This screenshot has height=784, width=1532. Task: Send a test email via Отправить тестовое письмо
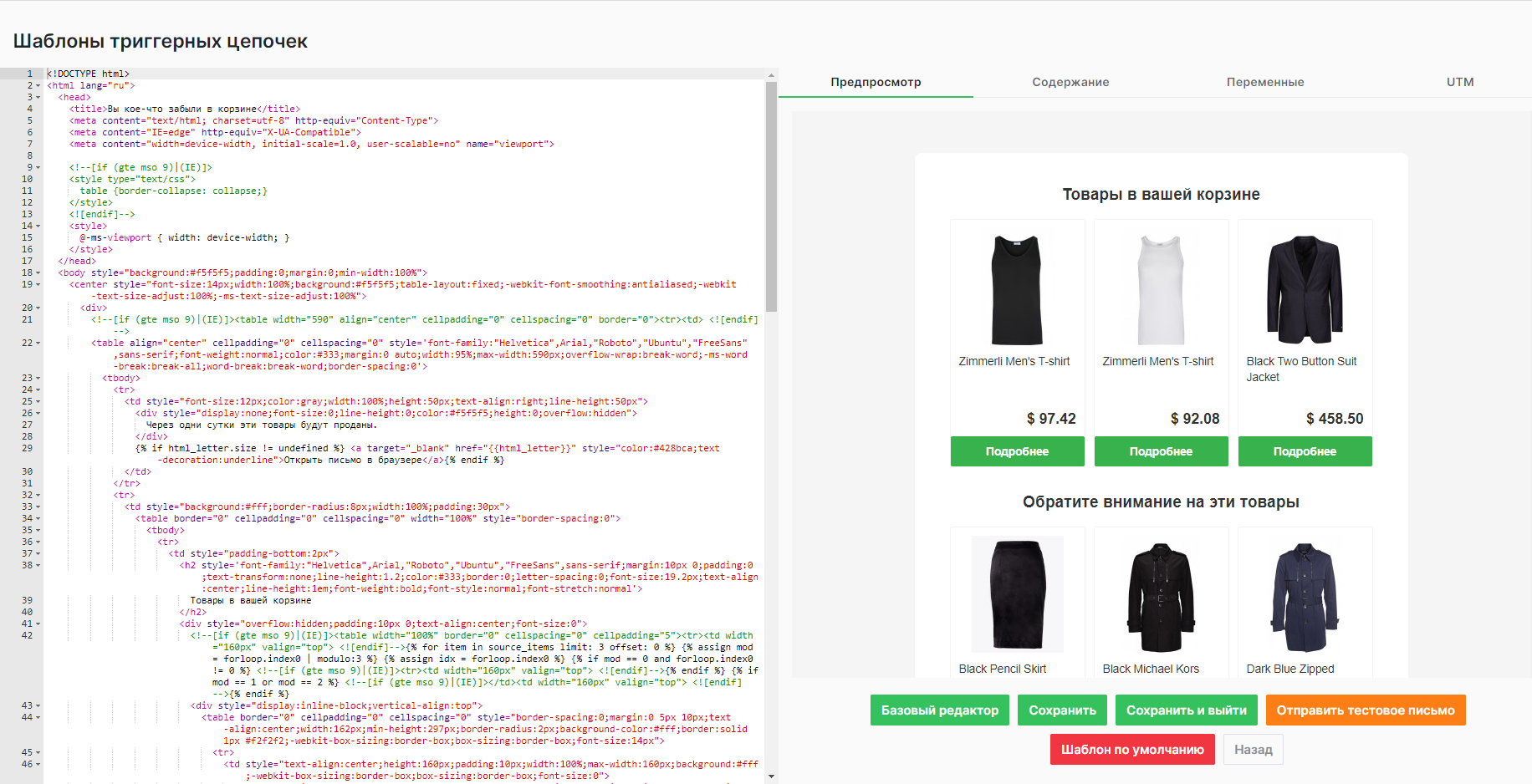click(1366, 710)
